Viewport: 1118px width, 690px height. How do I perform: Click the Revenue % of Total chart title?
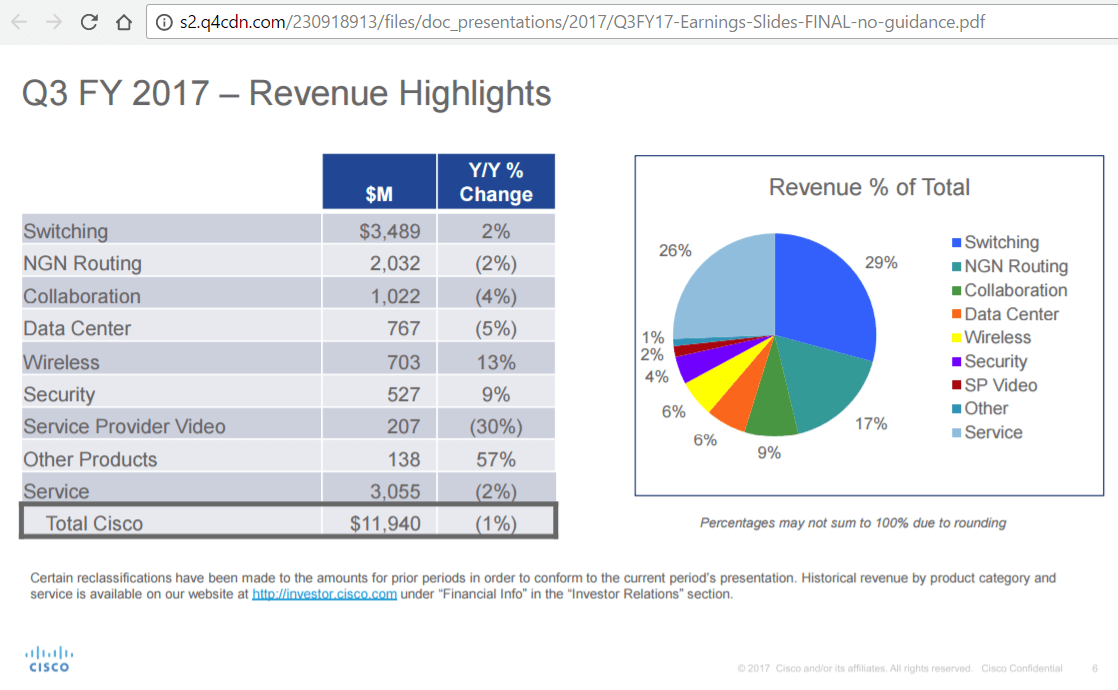[x=869, y=187]
